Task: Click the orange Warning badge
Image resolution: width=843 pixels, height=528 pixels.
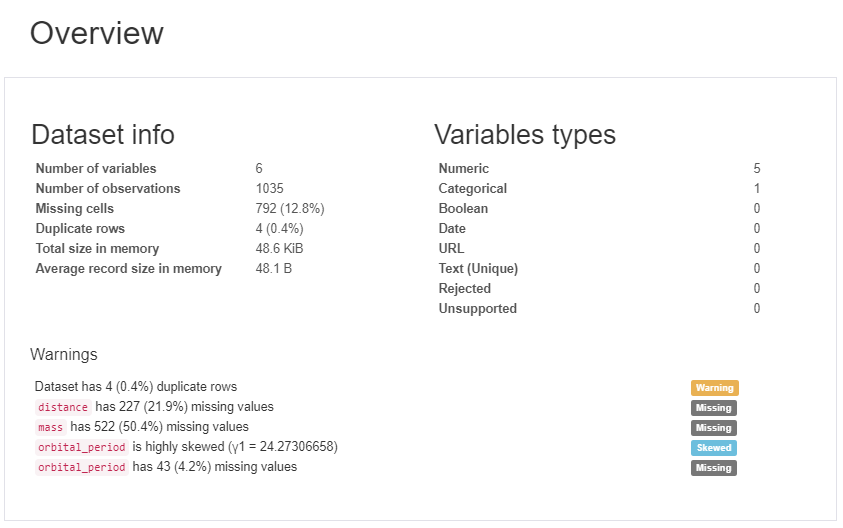Action: [x=714, y=388]
